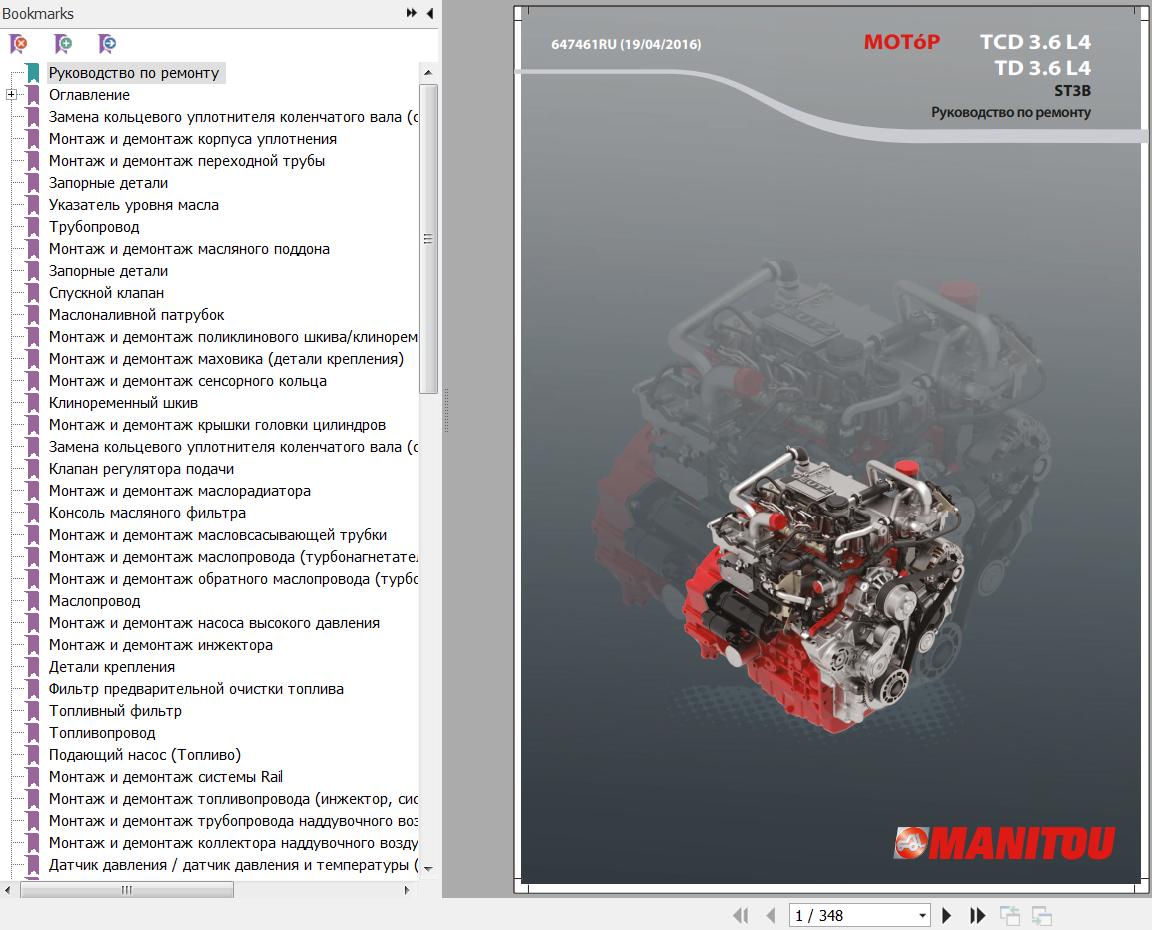Click the bookmarks horizontal scrollbar right arrow

(x=407, y=890)
